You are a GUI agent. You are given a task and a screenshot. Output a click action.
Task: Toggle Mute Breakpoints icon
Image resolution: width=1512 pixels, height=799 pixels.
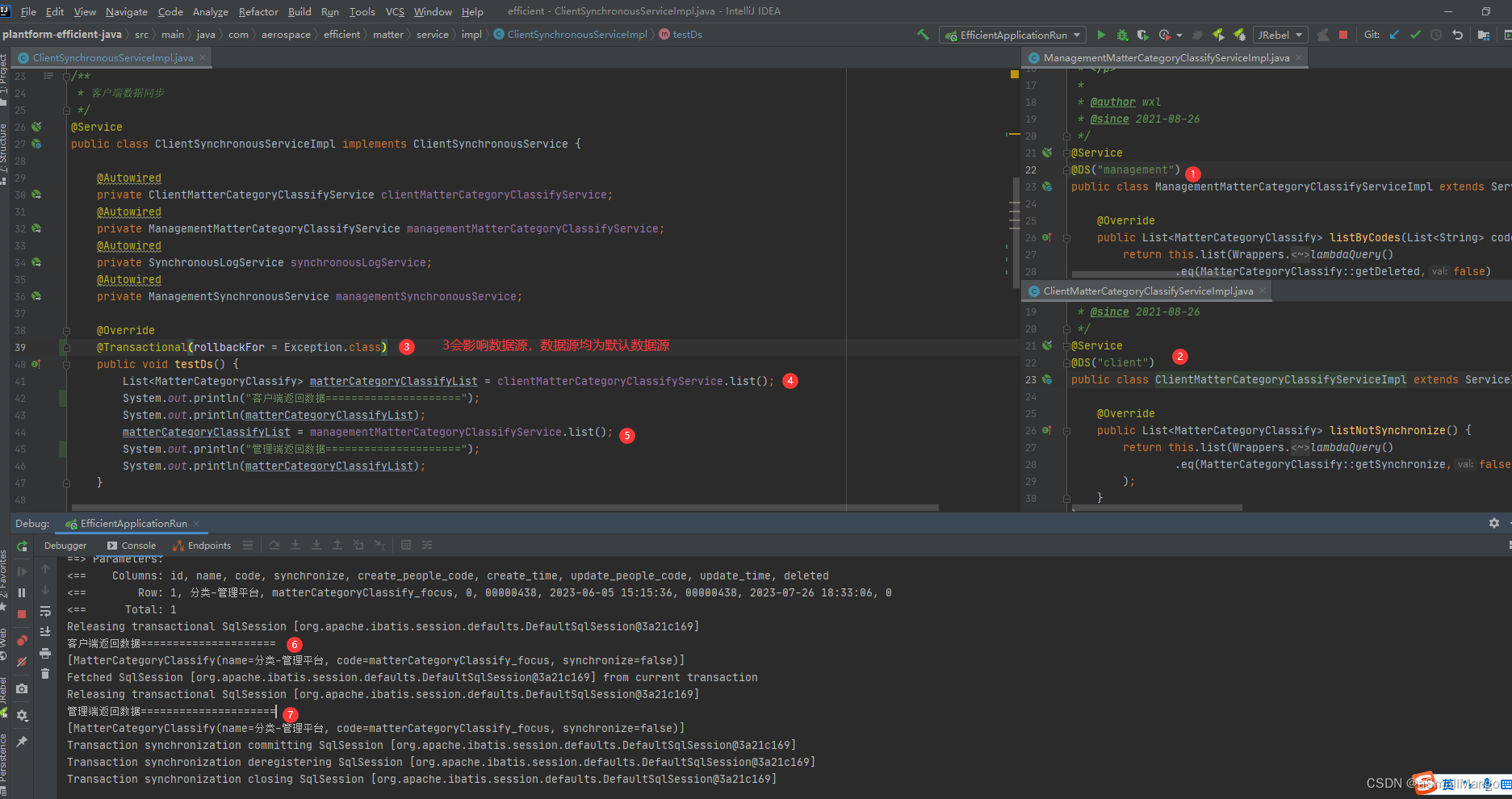coord(22,662)
